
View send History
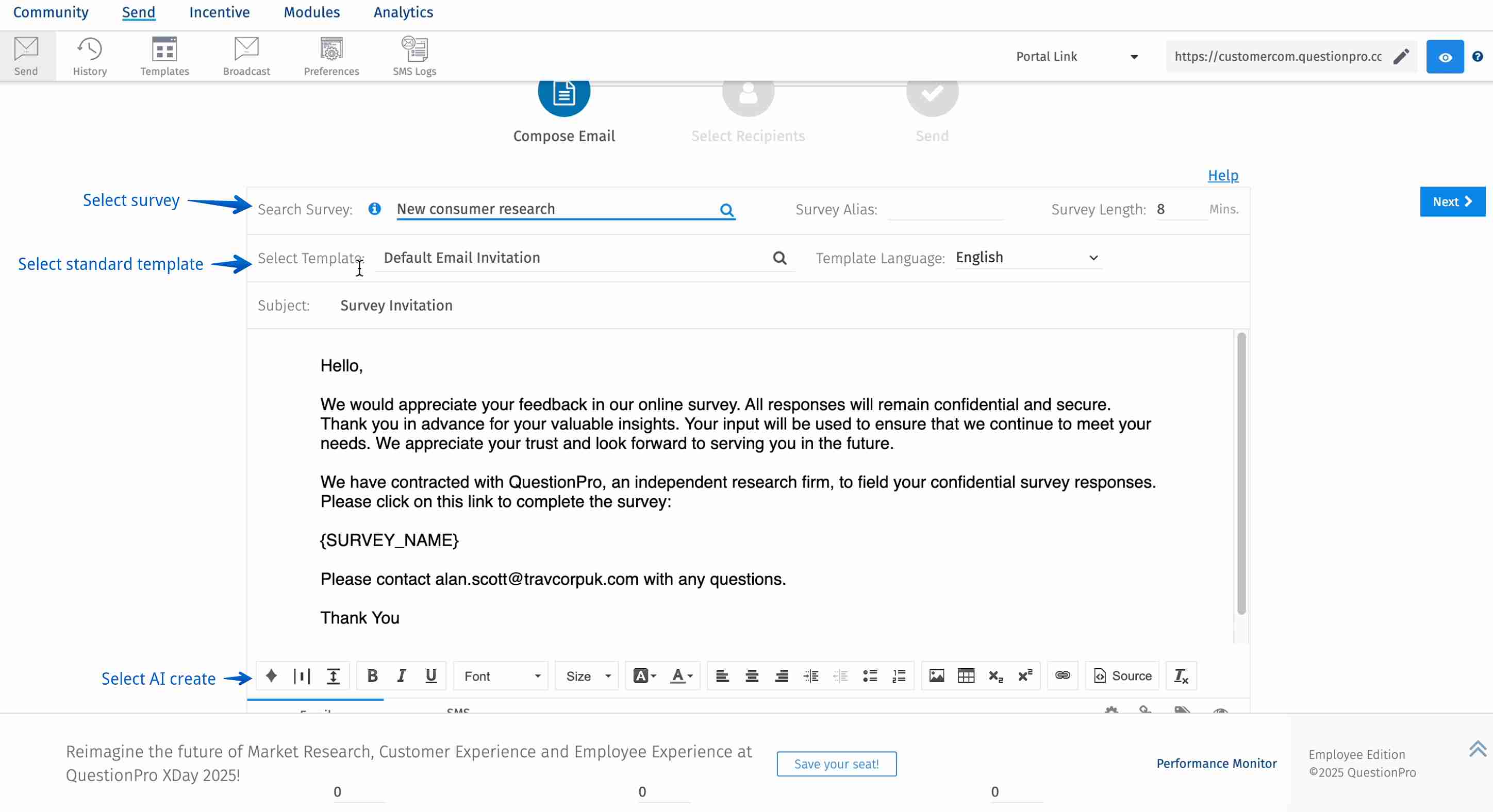[x=90, y=55]
